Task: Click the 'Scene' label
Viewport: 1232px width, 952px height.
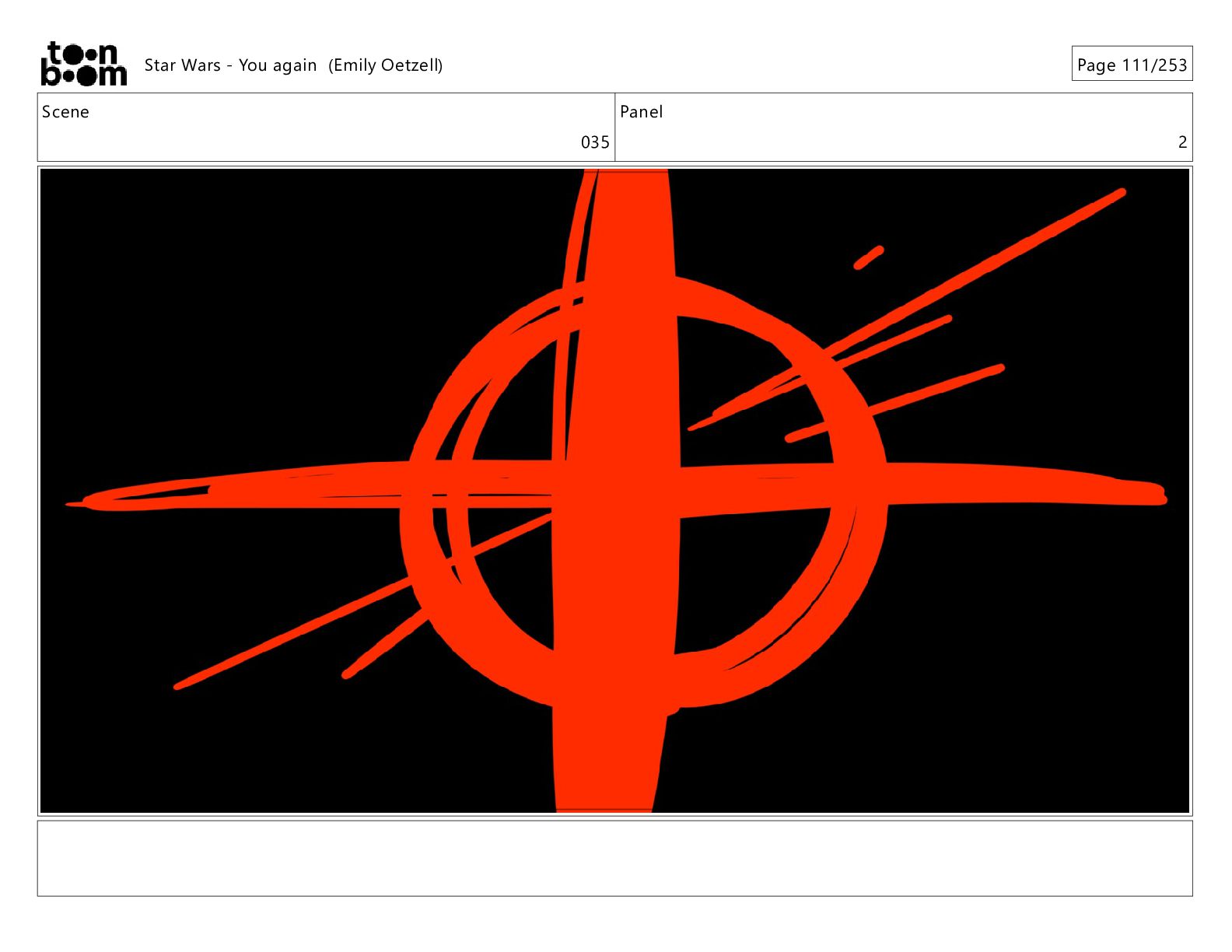Action: point(65,112)
